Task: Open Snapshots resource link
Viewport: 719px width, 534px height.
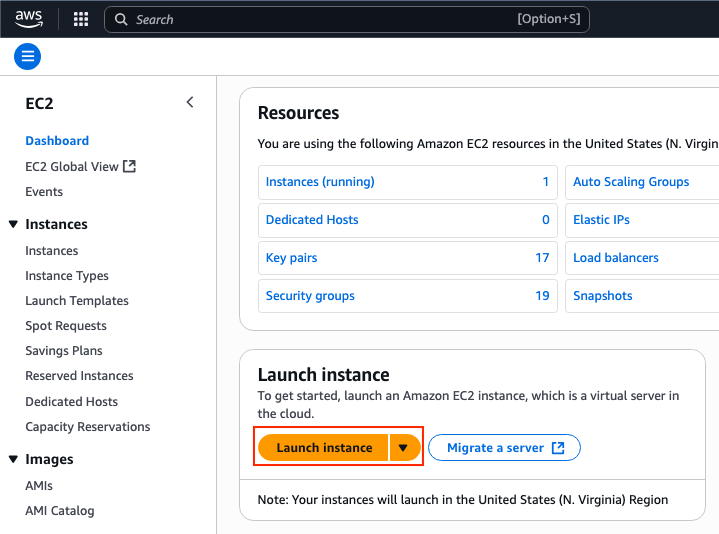Action: click(x=603, y=296)
